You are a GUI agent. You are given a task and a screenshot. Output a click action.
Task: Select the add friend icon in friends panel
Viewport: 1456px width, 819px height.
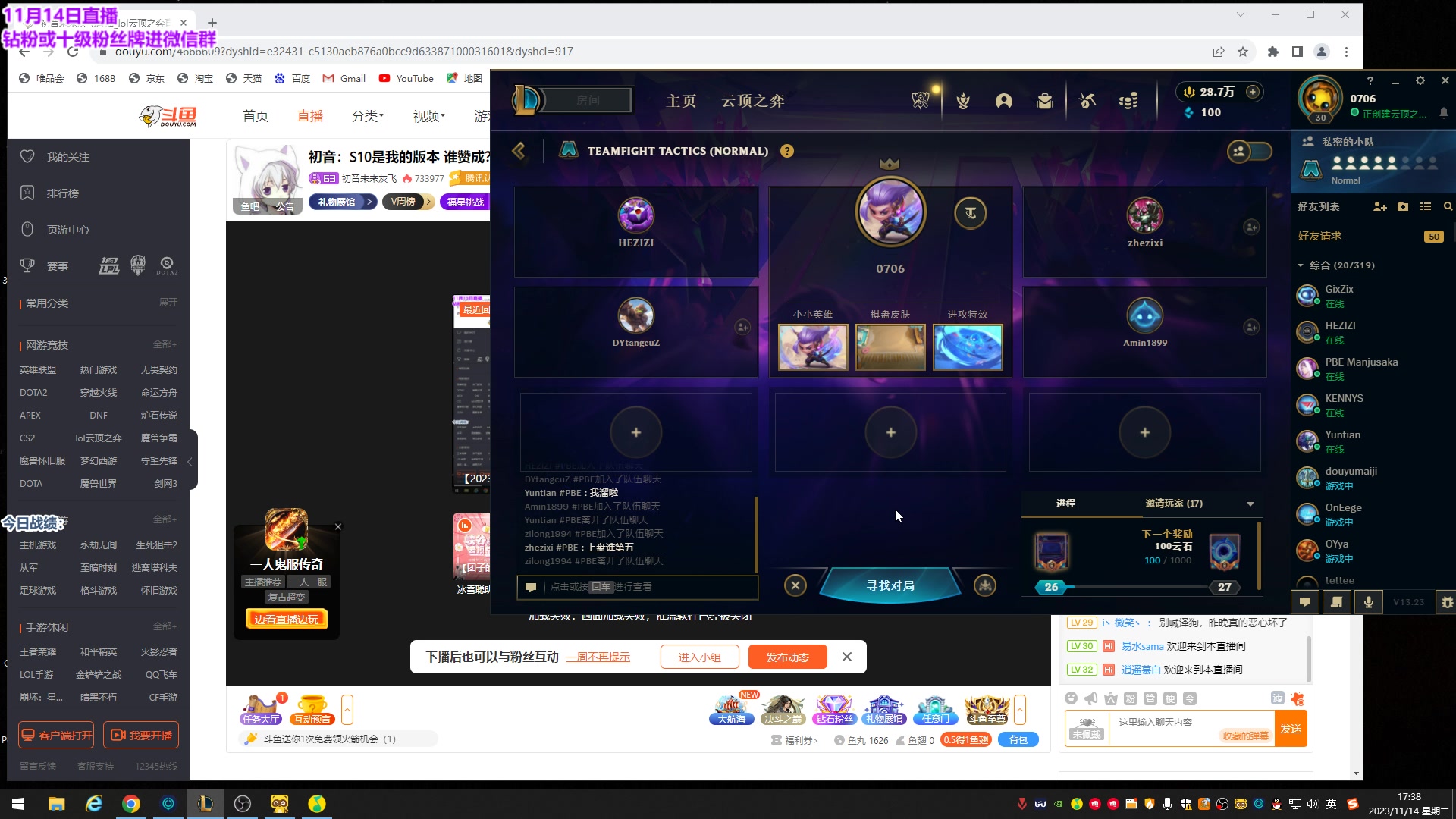(x=1380, y=206)
